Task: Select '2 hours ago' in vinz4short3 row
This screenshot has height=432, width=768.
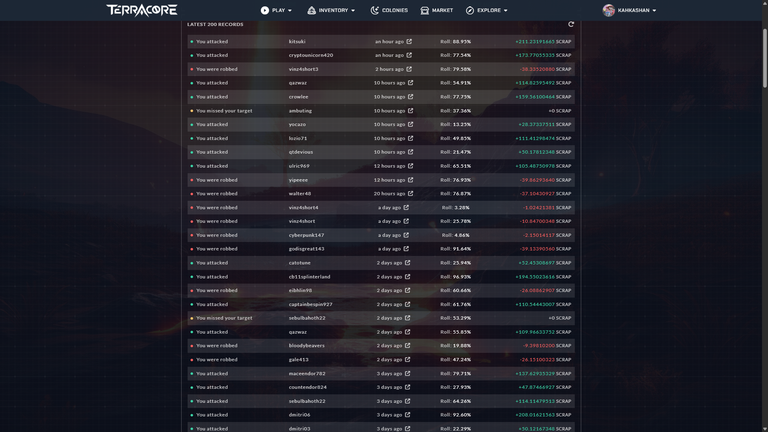Action: click(x=389, y=69)
